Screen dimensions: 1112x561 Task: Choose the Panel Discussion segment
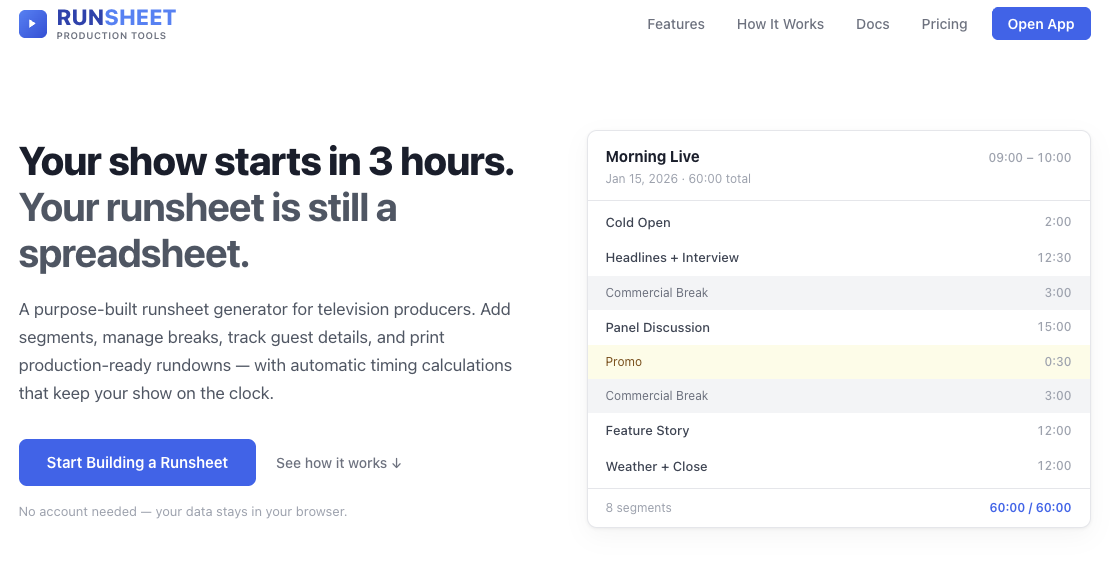838,327
